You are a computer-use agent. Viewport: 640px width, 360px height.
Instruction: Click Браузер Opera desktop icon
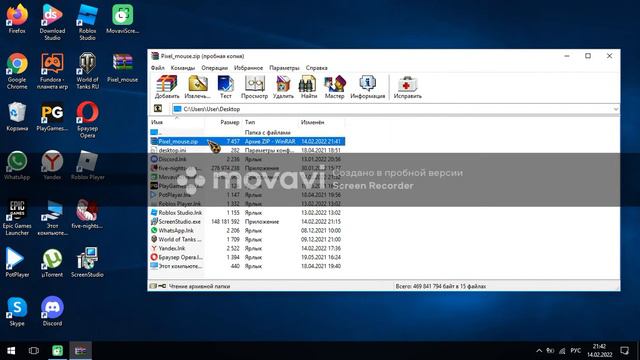[87, 120]
